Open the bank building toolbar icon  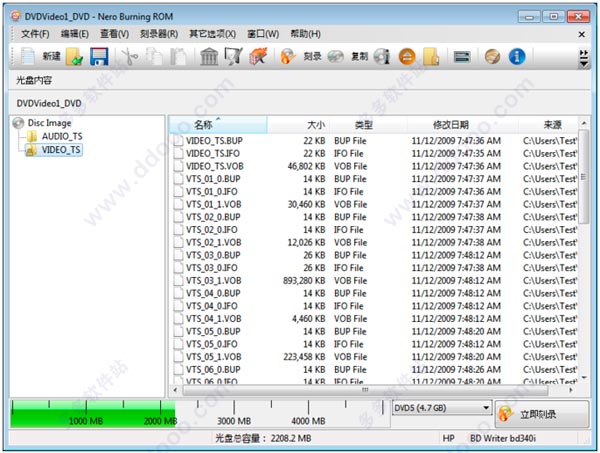209,57
